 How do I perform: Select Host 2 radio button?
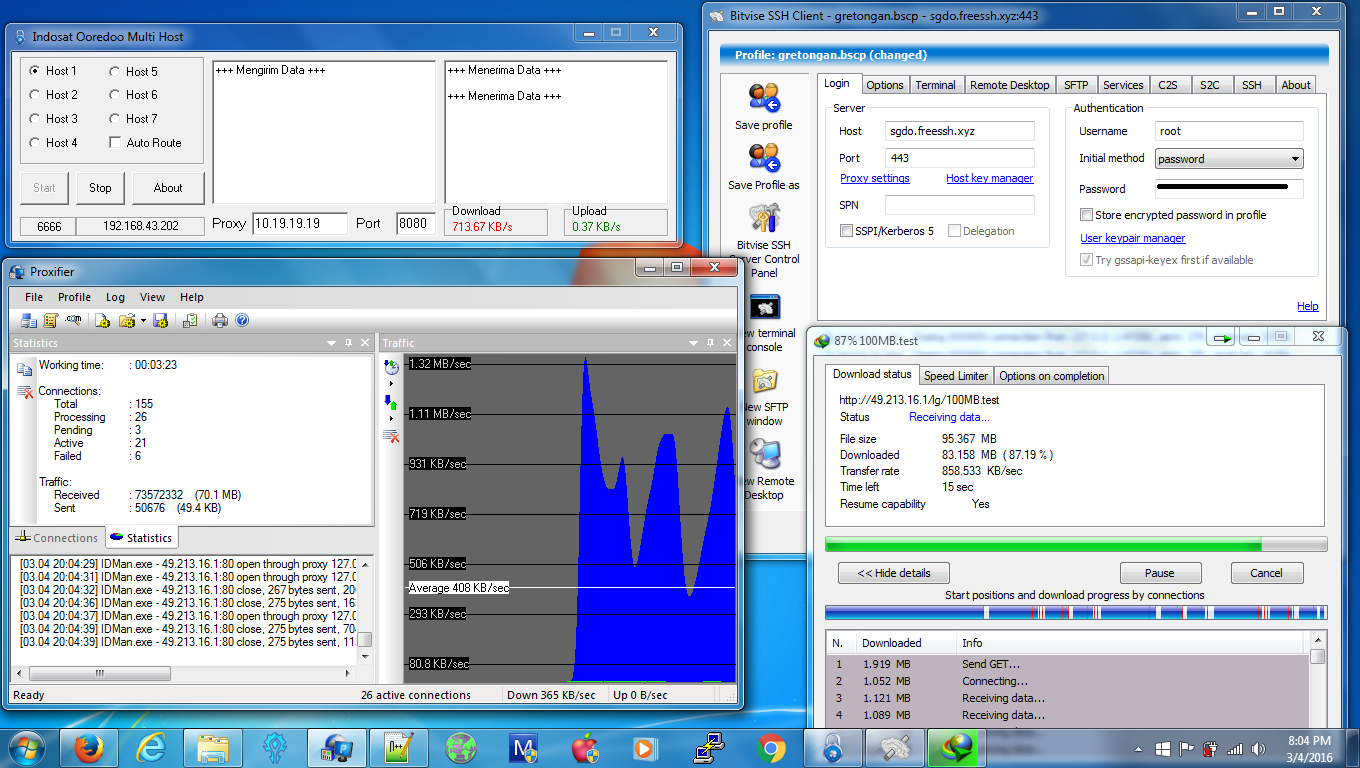(35, 95)
